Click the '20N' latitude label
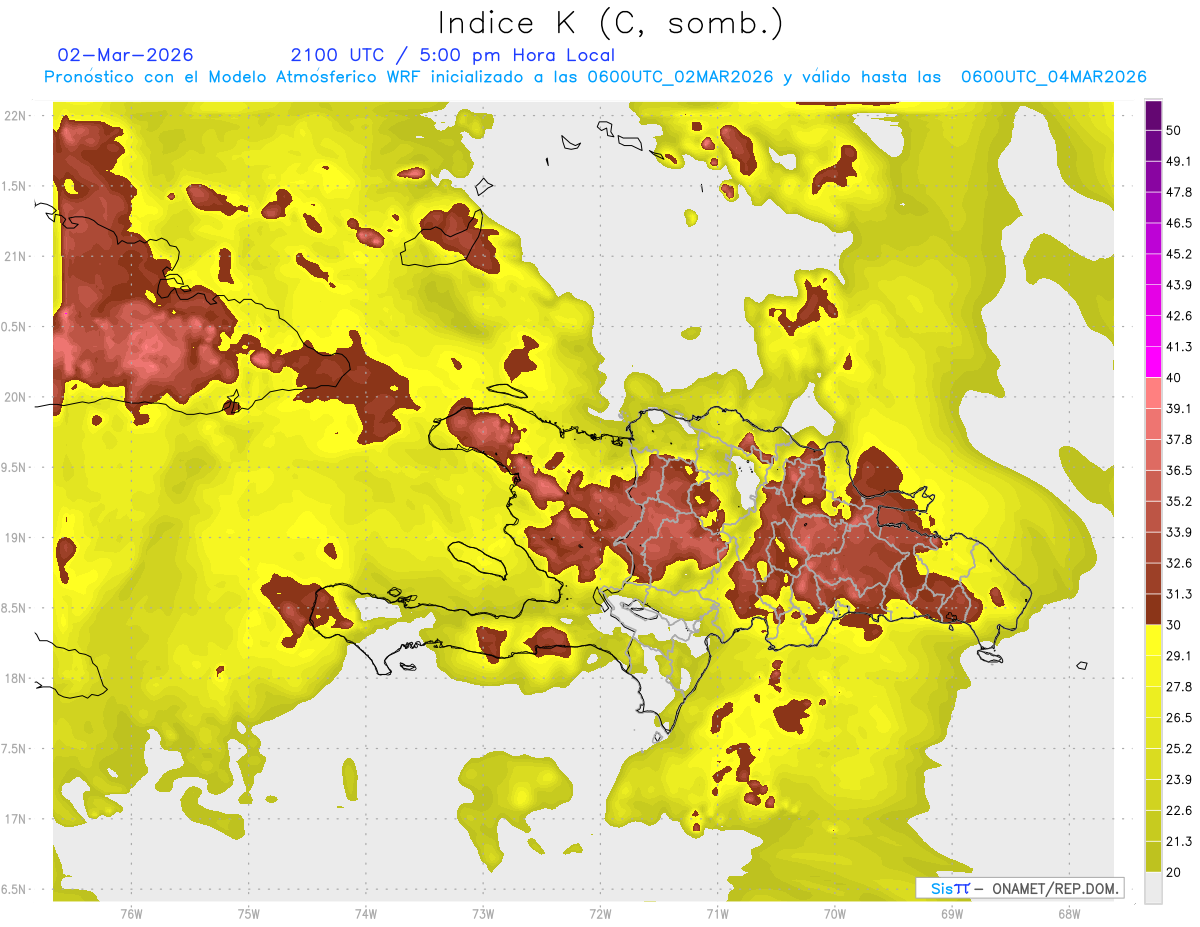Image resolution: width=1200 pixels, height=927 pixels. click(x=14, y=397)
